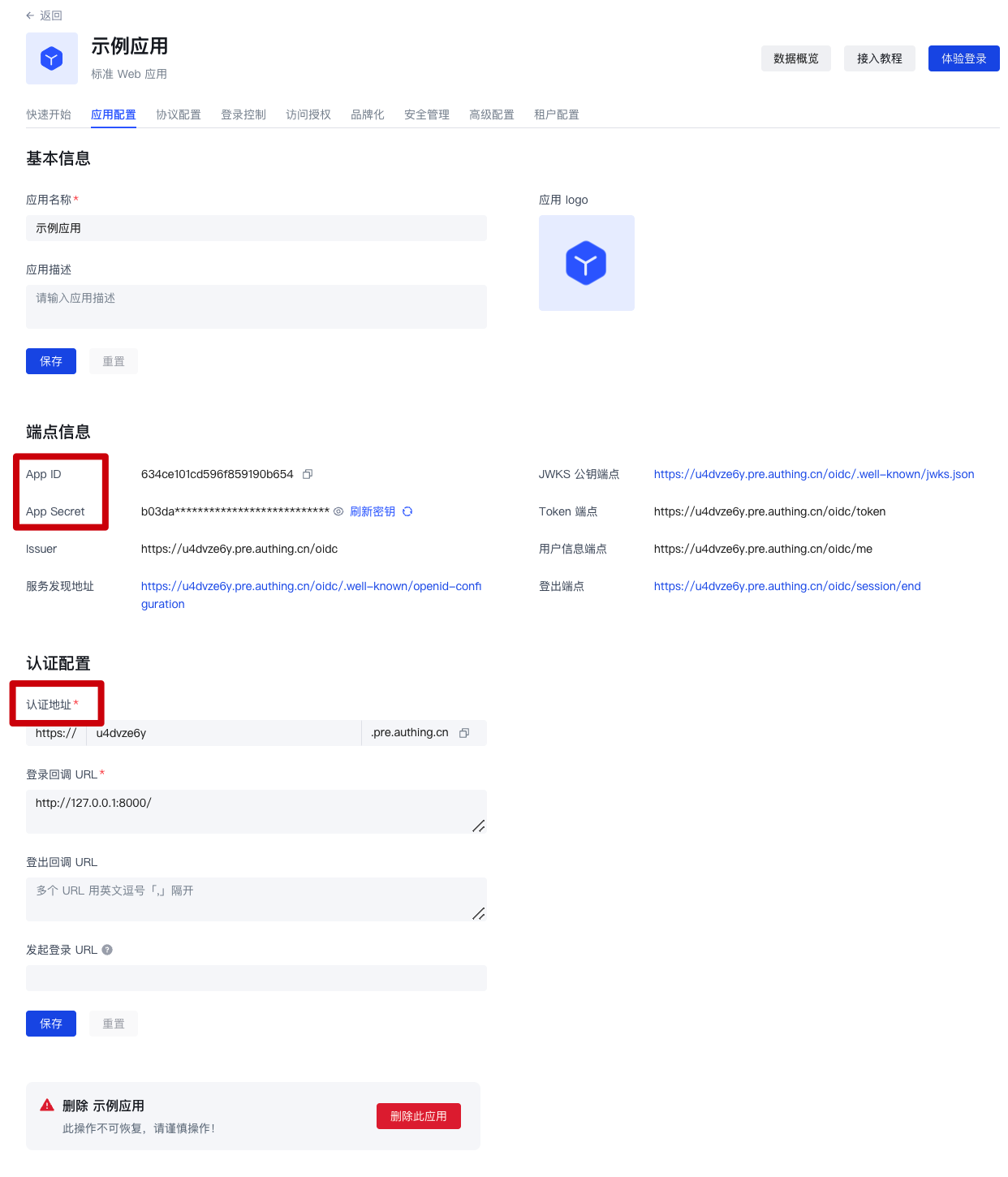Screen dimensions: 1008x1177
Task: Click the help icon beside 发起登录 URL
Action: click(107, 950)
